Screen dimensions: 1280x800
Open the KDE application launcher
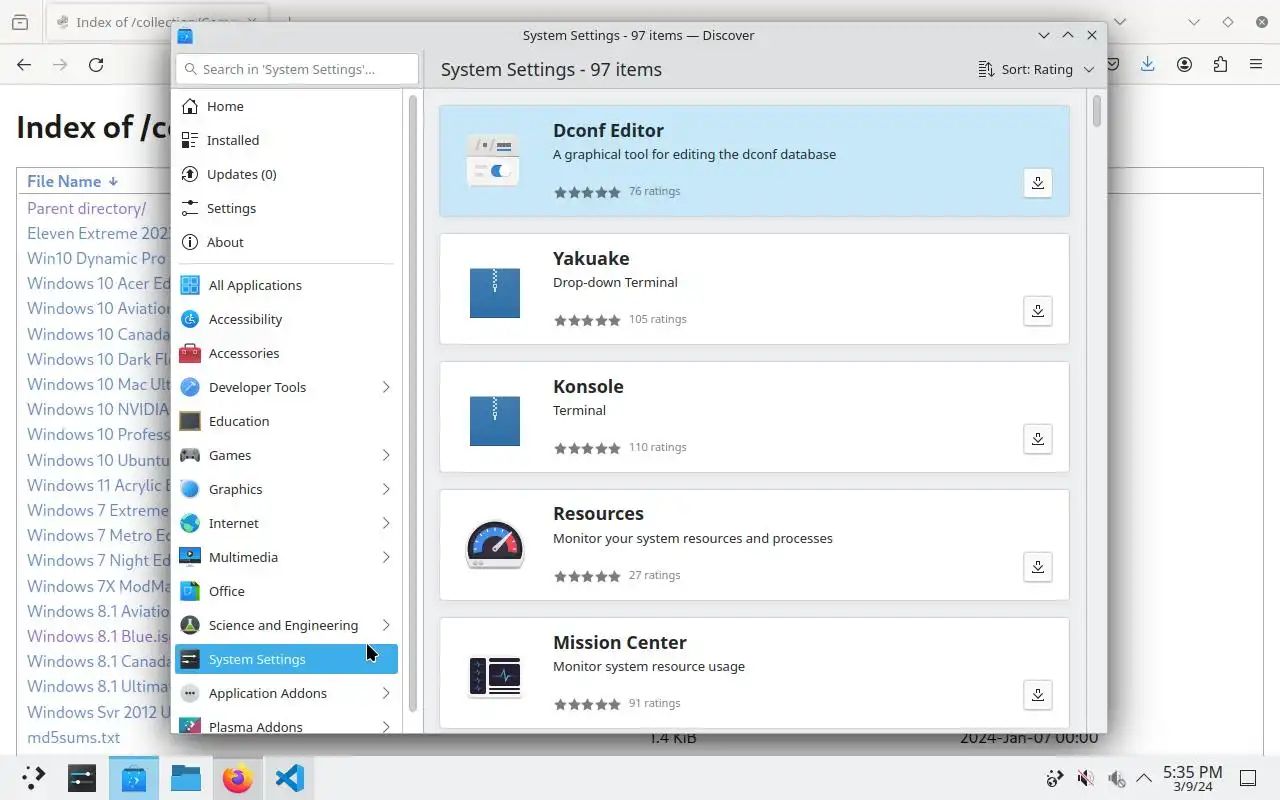coord(34,778)
